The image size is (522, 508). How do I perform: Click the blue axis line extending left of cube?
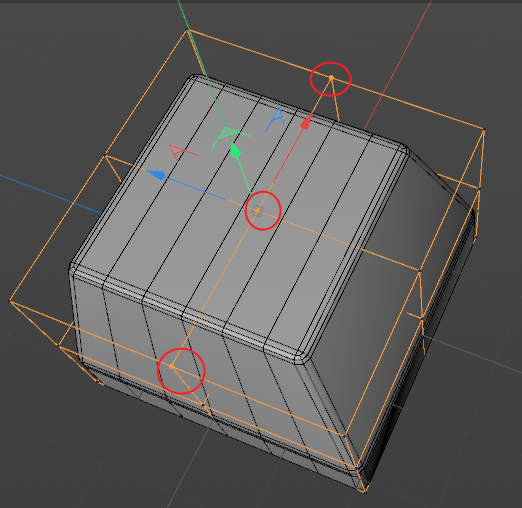click(50, 193)
